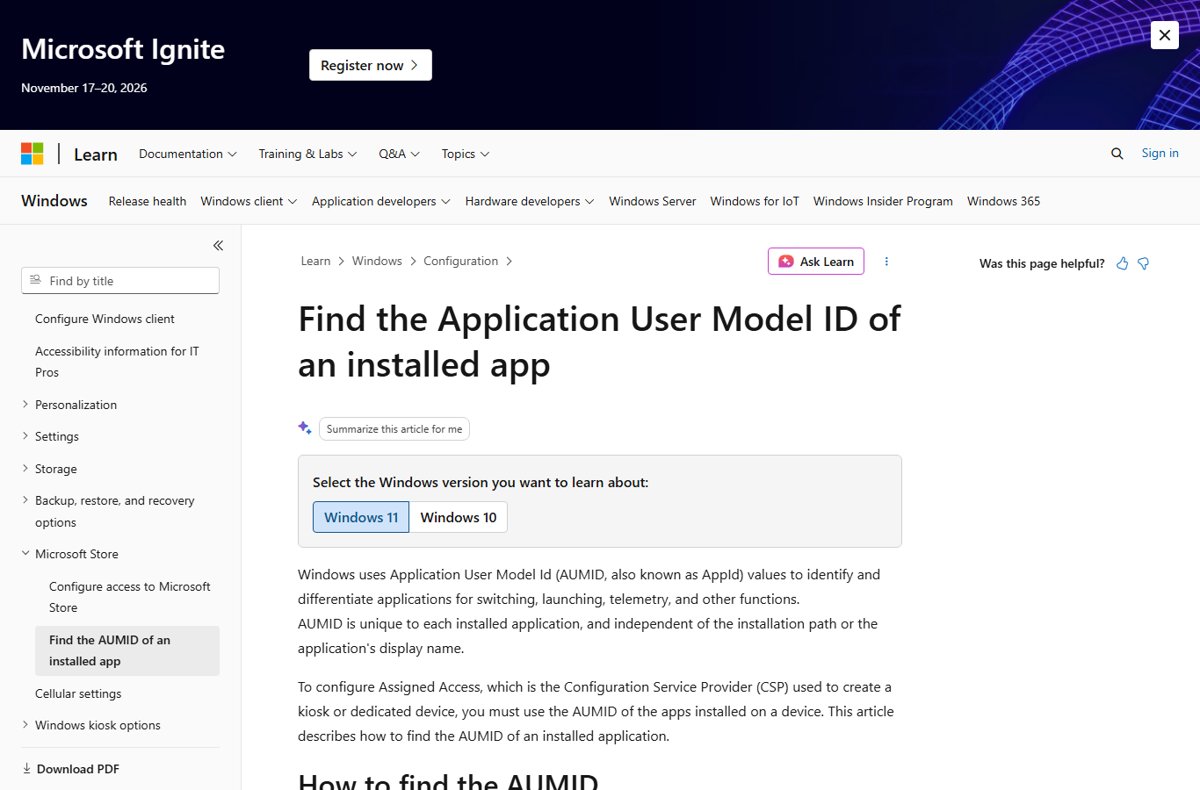
Task: Open Windows Insider Program nav item
Action: (x=883, y=201)
